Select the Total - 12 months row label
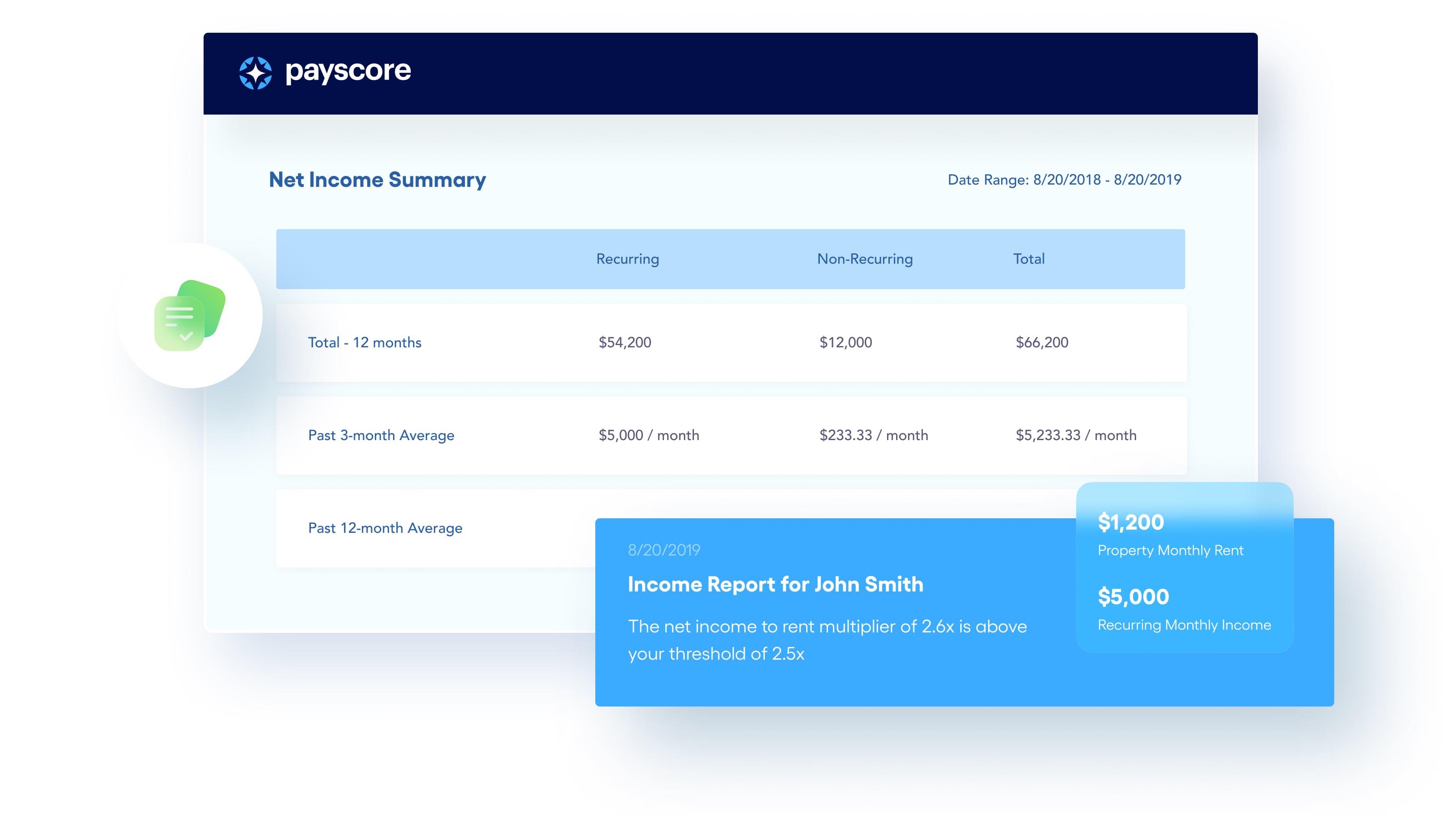The height and width of the screenshot is (832, 1456). [x=364, y=342]
